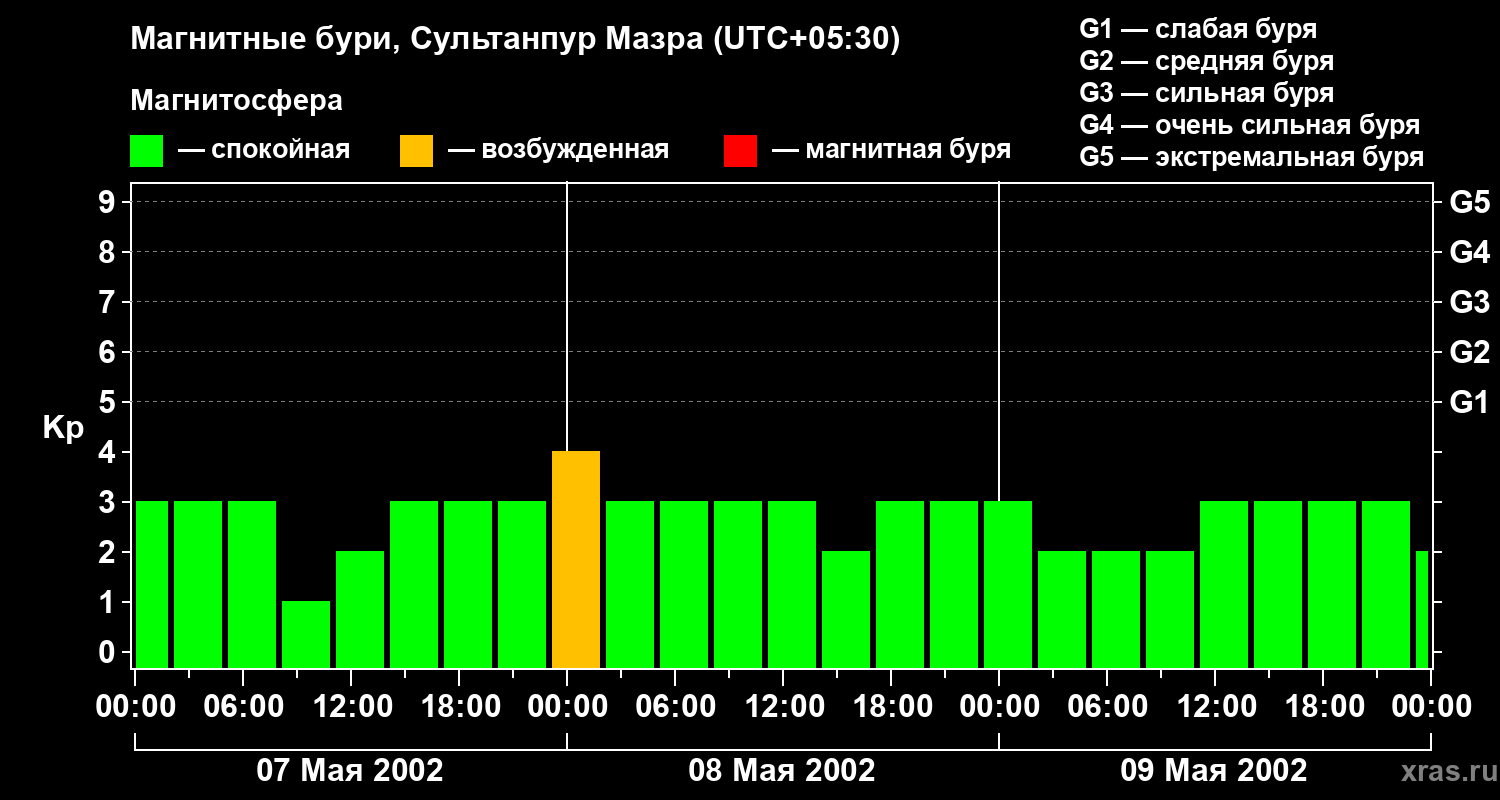The width and height of the screenshot is (1500, 800).
Task: Select the Kp 2 bar at 15:00 on 08 Мая
Action: (x=846, y=610)
